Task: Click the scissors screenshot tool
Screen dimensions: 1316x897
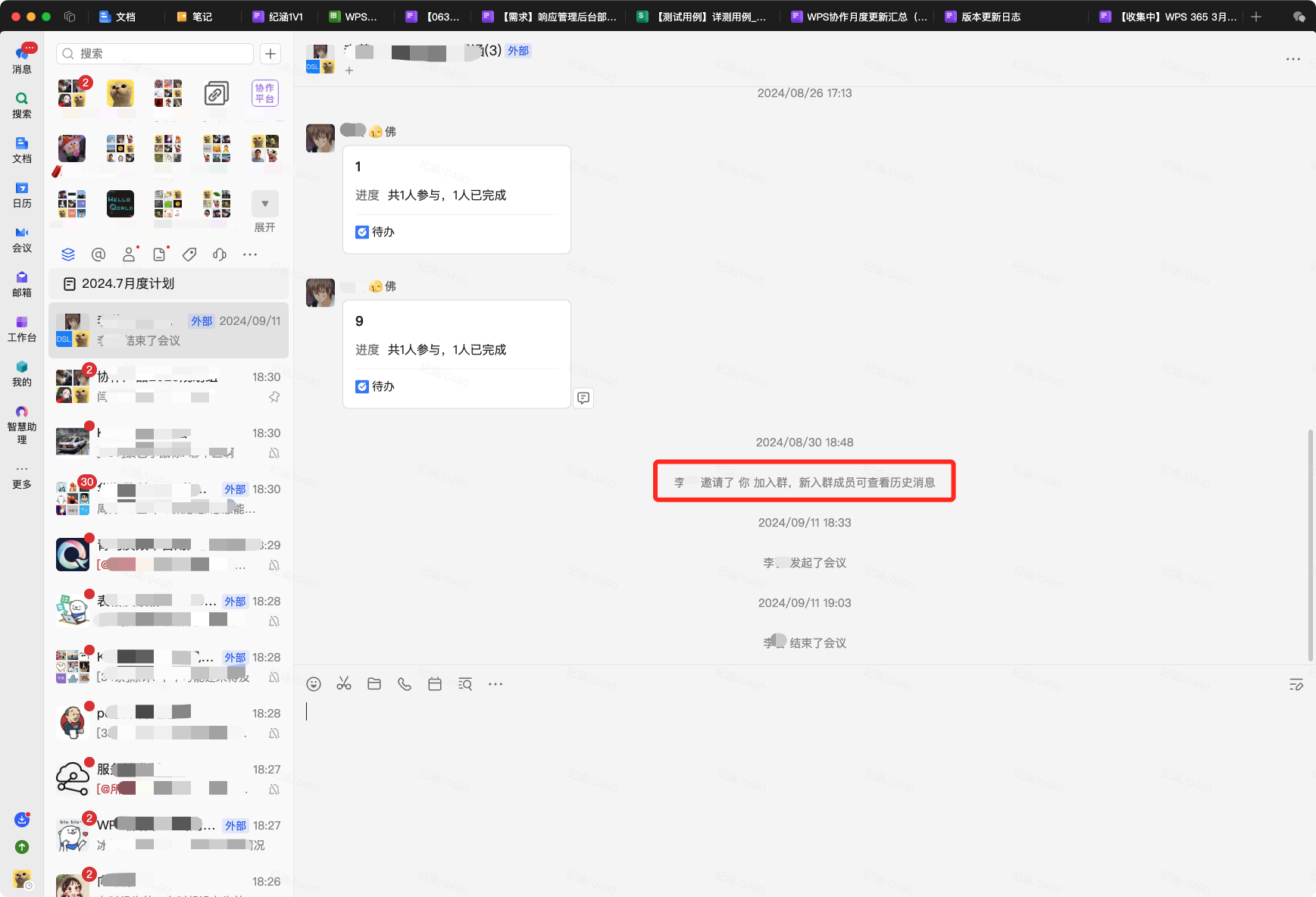Action: coord(344,684)
